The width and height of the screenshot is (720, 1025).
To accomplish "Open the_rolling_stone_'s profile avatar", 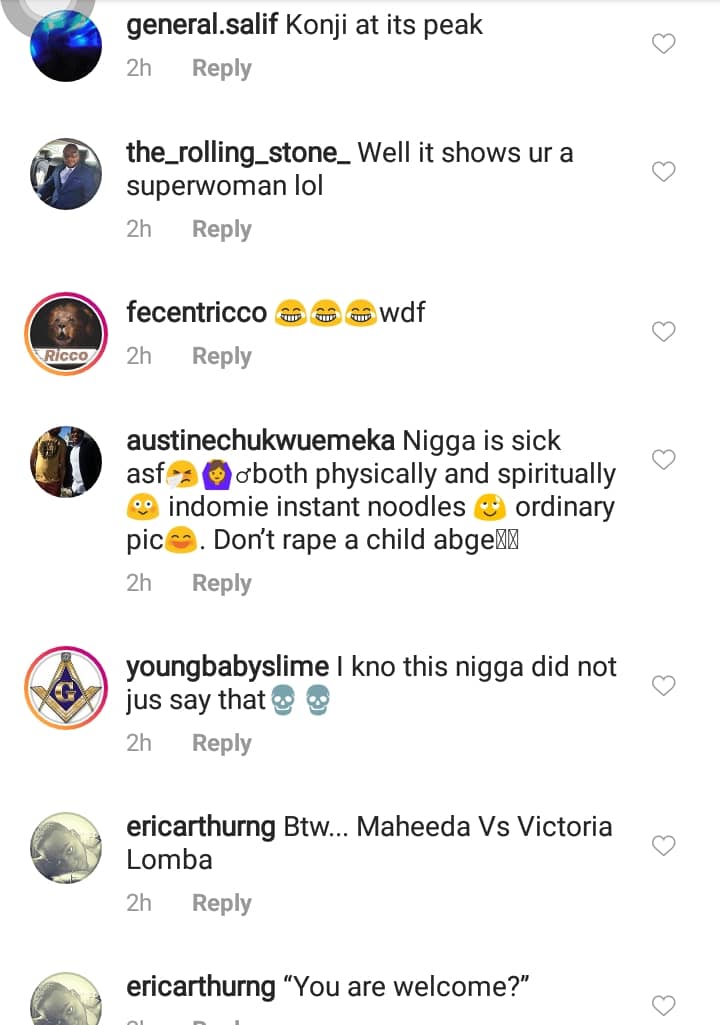I will tap(66, 173).
